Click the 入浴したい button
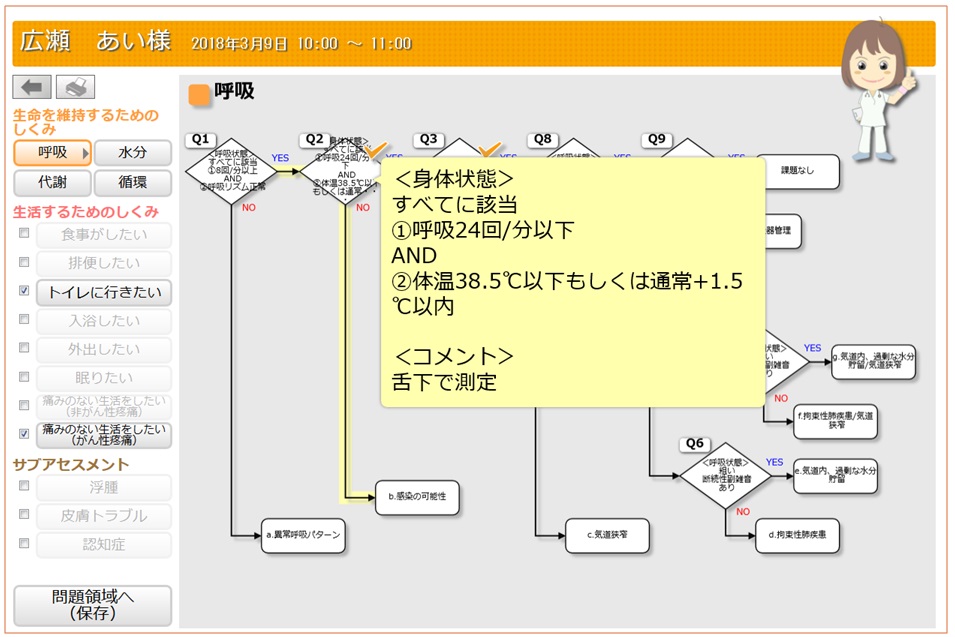955x637 pixels. 104,321
